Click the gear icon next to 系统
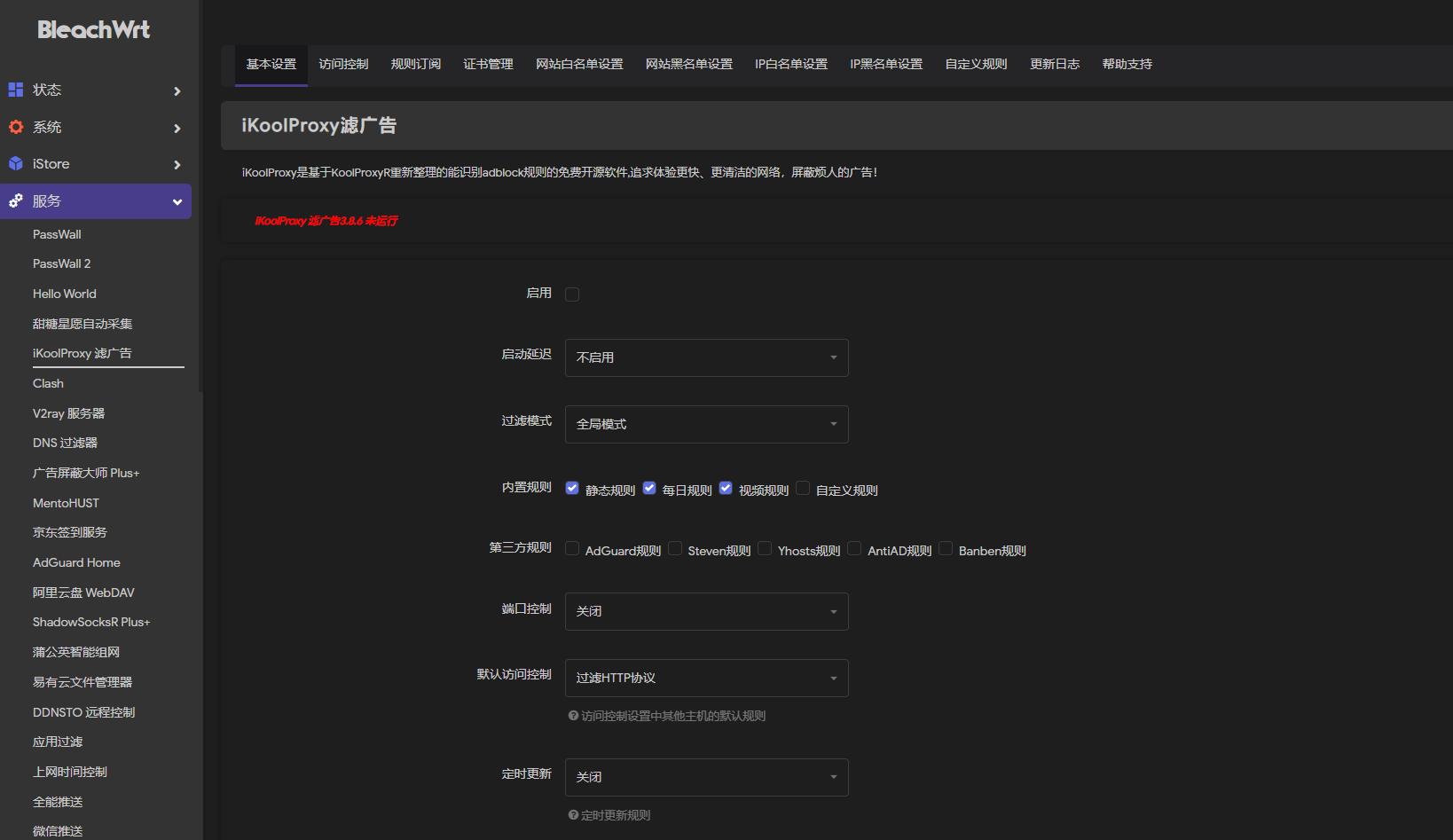The width and height of the screenshot is (1453, 840). pyautogui.click(x=15, y=127)
